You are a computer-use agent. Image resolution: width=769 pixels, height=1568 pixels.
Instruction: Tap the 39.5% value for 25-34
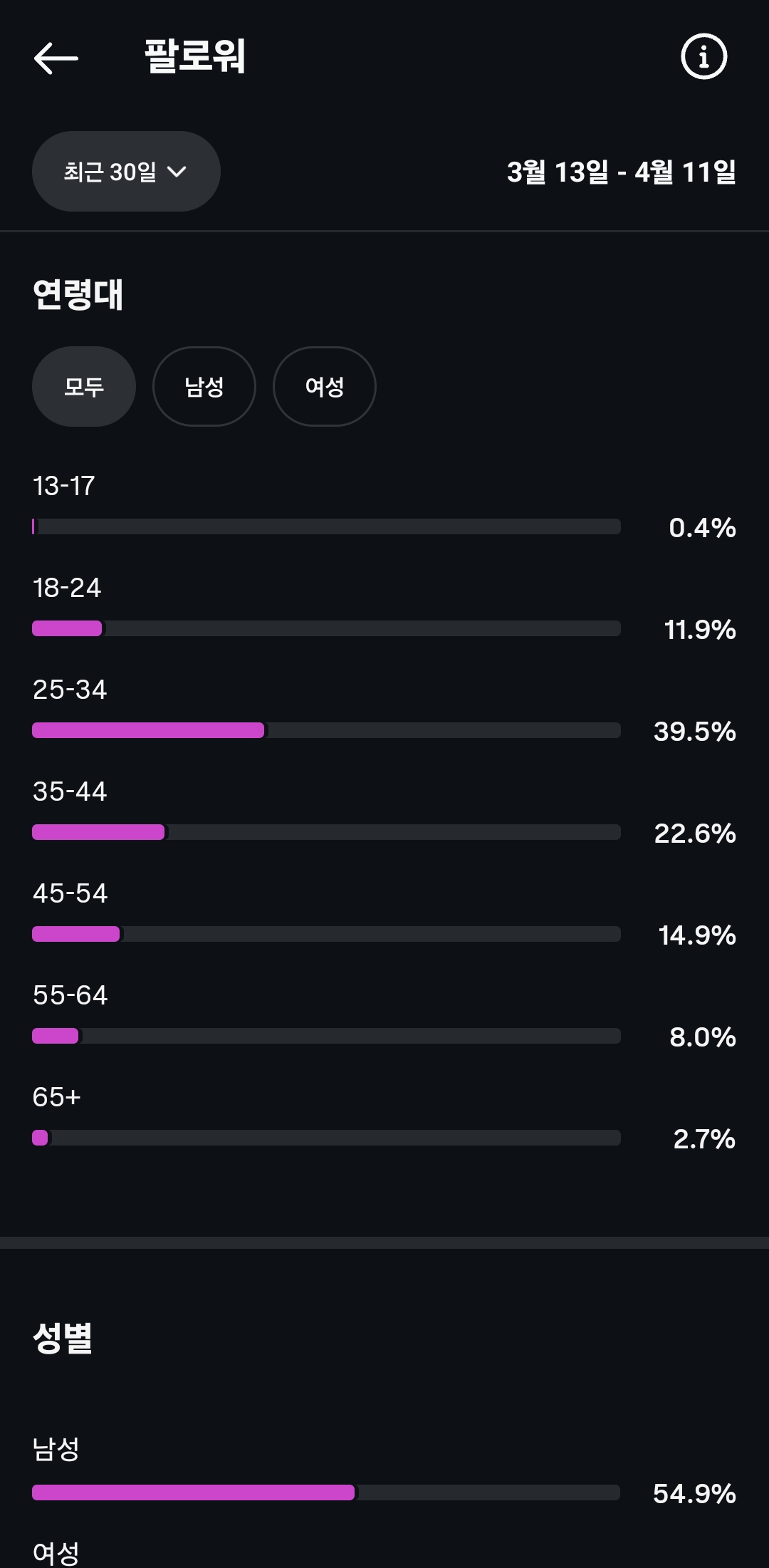pyautogui.click(x=694, y=732)
